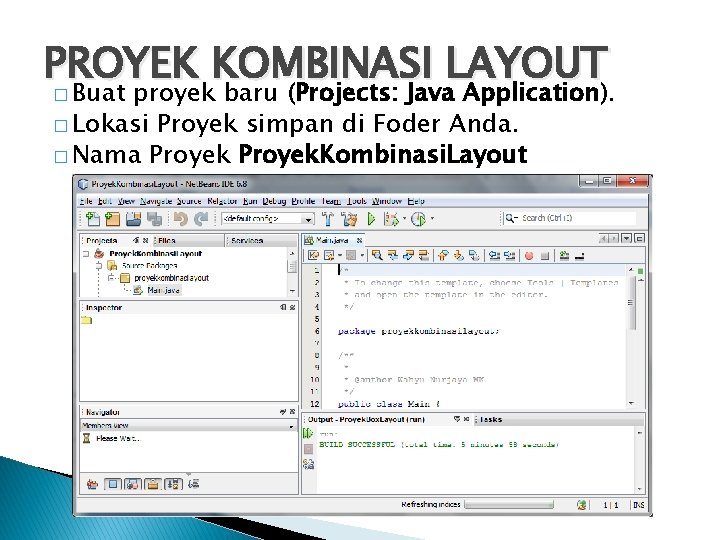Click the Debug Main Project icon

(391, 219)
